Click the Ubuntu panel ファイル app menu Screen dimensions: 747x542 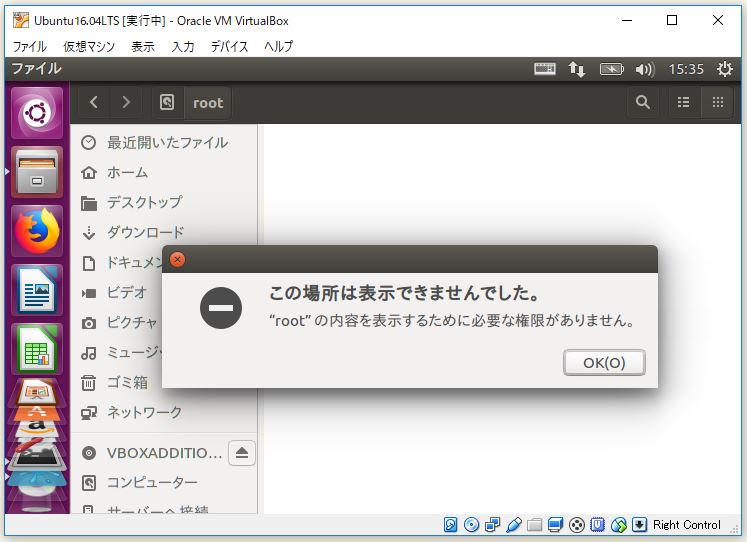pyautogui.click(x=36, y=69)
